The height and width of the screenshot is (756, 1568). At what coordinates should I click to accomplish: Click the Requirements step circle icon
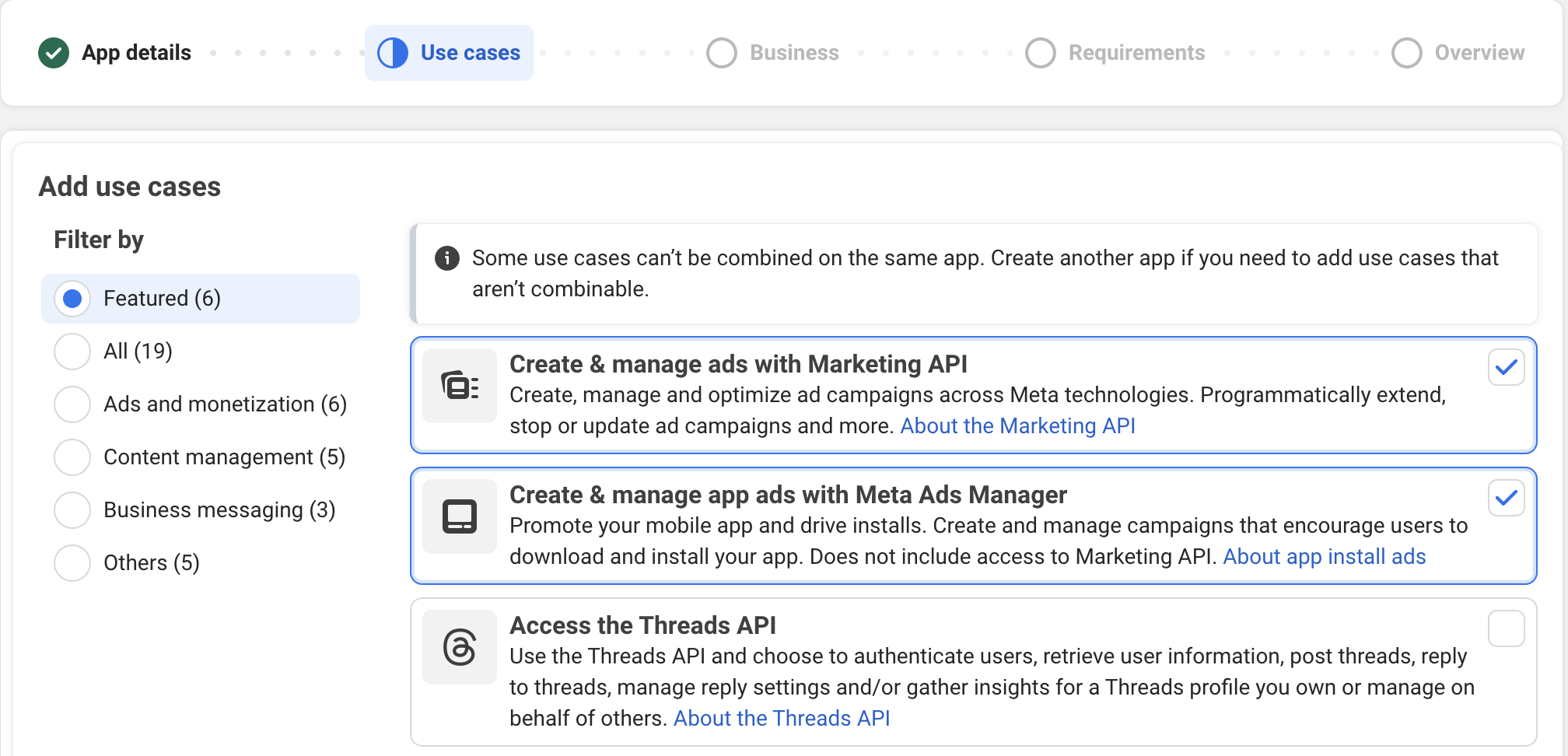click(x=1041, y=52)
